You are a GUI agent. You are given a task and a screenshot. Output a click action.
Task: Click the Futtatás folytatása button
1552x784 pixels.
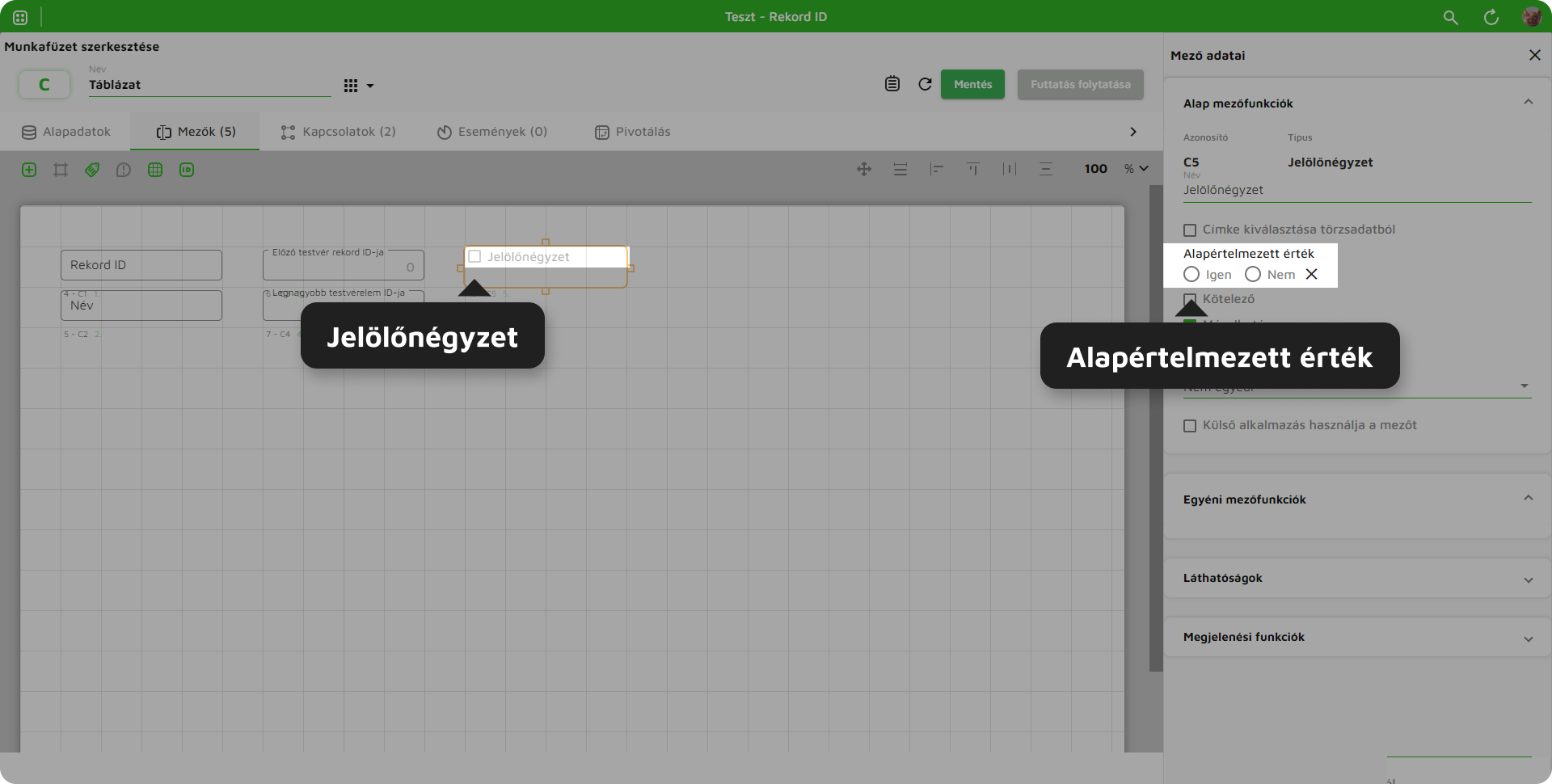[1080, 84]
